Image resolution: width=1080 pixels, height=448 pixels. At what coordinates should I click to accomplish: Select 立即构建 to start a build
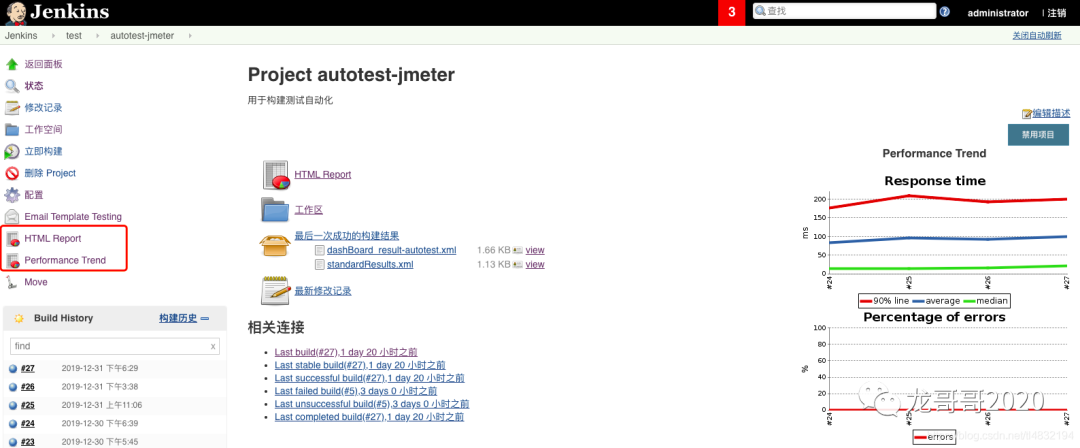[43, 151]
